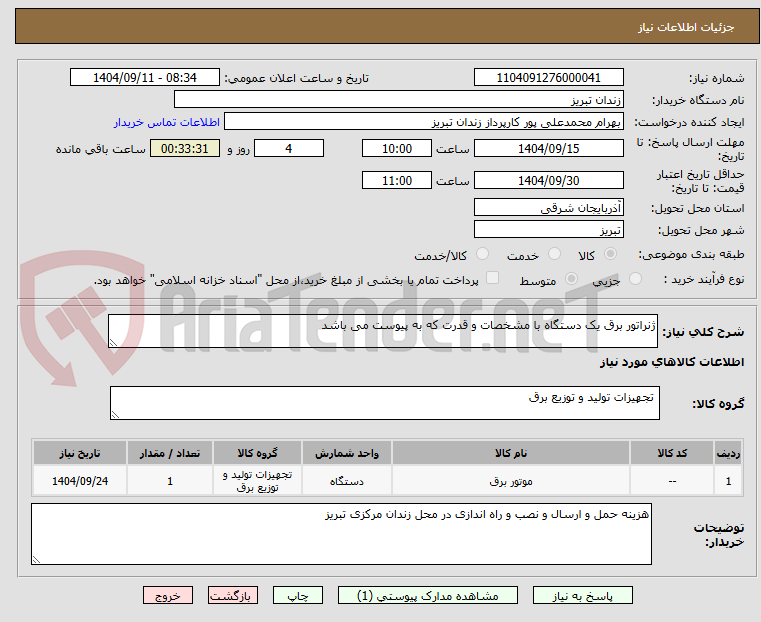Image resolution: width=761 pixels, height=622 pixels.
Task: Click the واحد شمارش column header
Action: pyautogui.click(x=347, y=453)
